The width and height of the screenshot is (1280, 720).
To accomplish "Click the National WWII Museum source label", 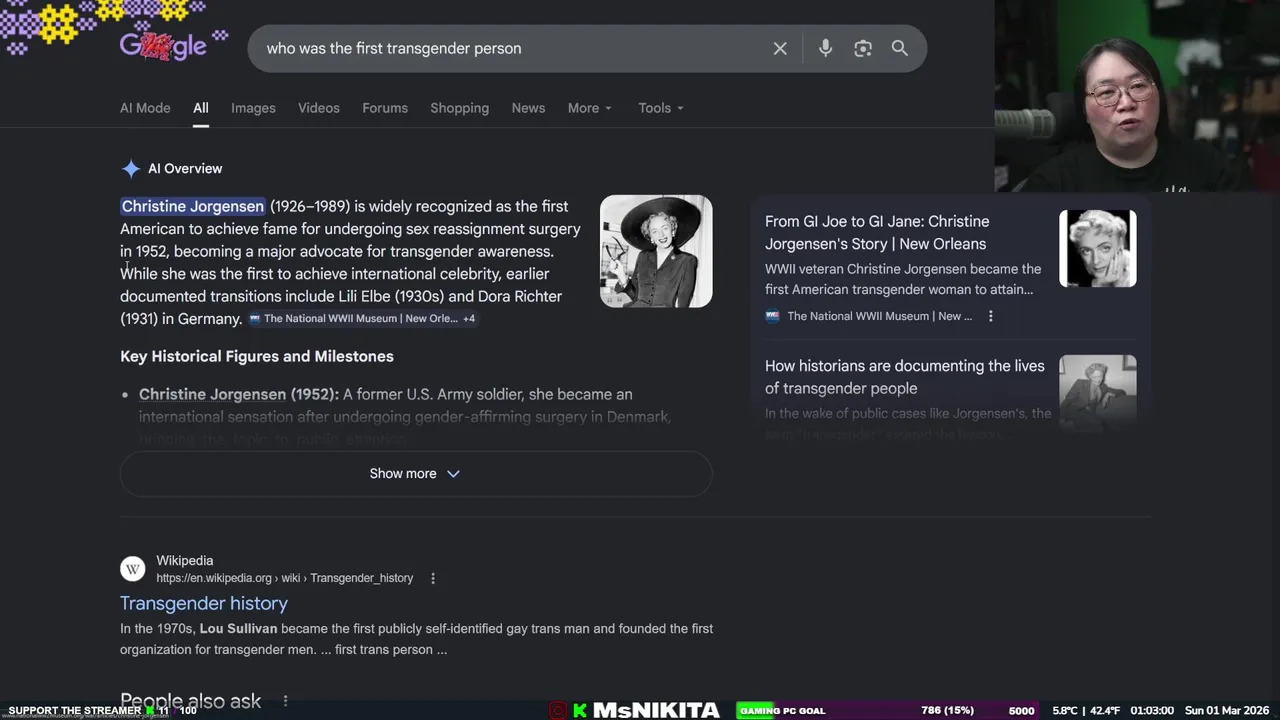I will coord(879,316).
